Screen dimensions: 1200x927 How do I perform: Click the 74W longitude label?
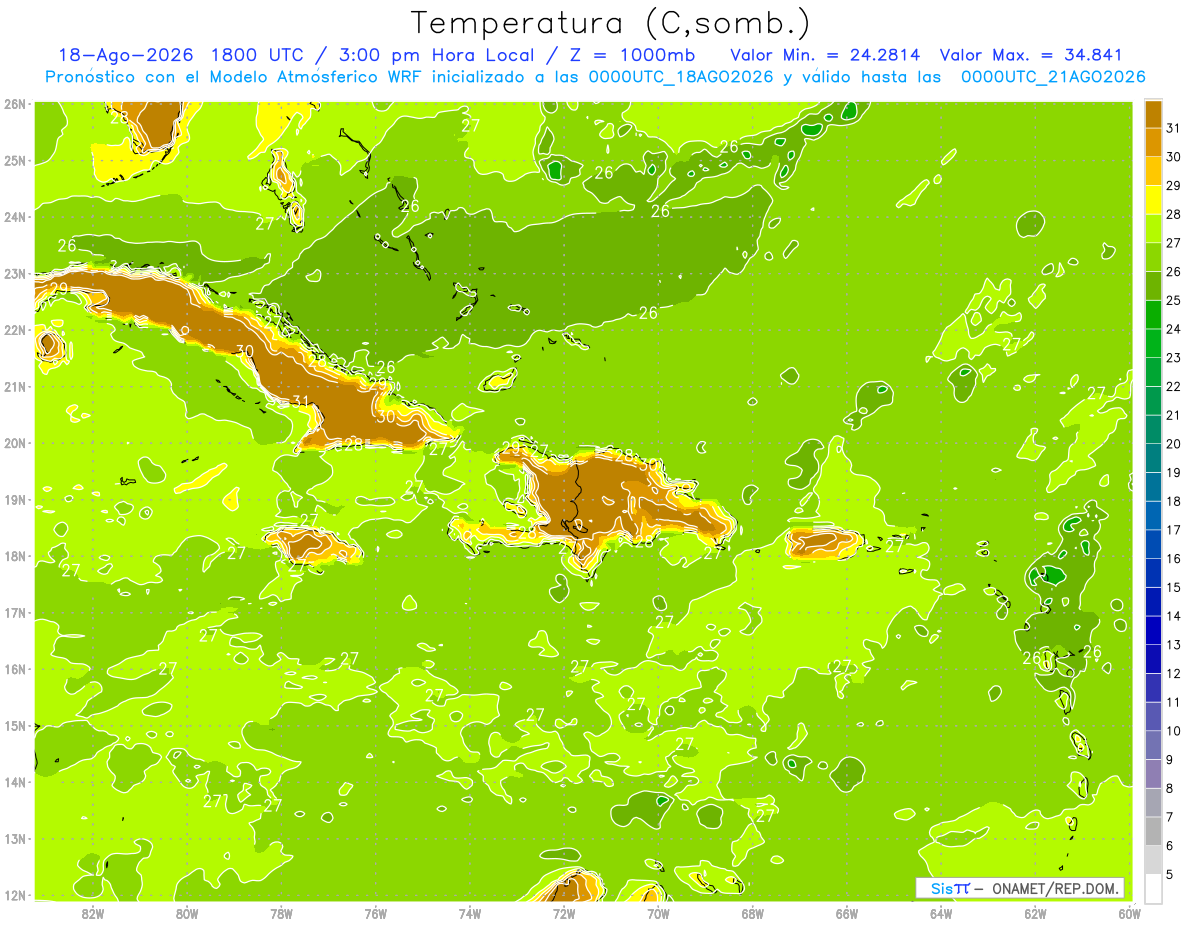tap(470, 913)
